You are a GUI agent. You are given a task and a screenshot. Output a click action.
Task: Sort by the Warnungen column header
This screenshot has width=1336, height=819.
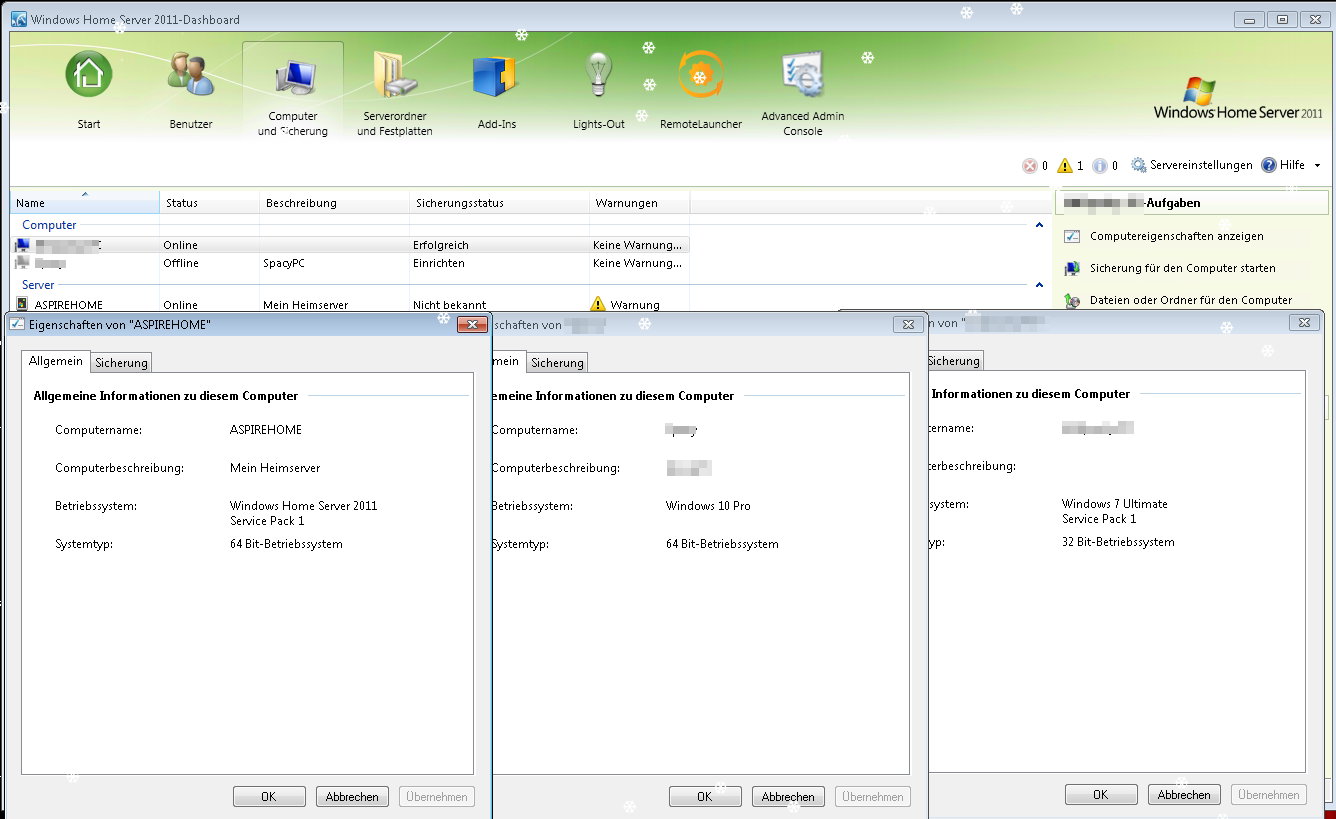click(x=640, y=203)
